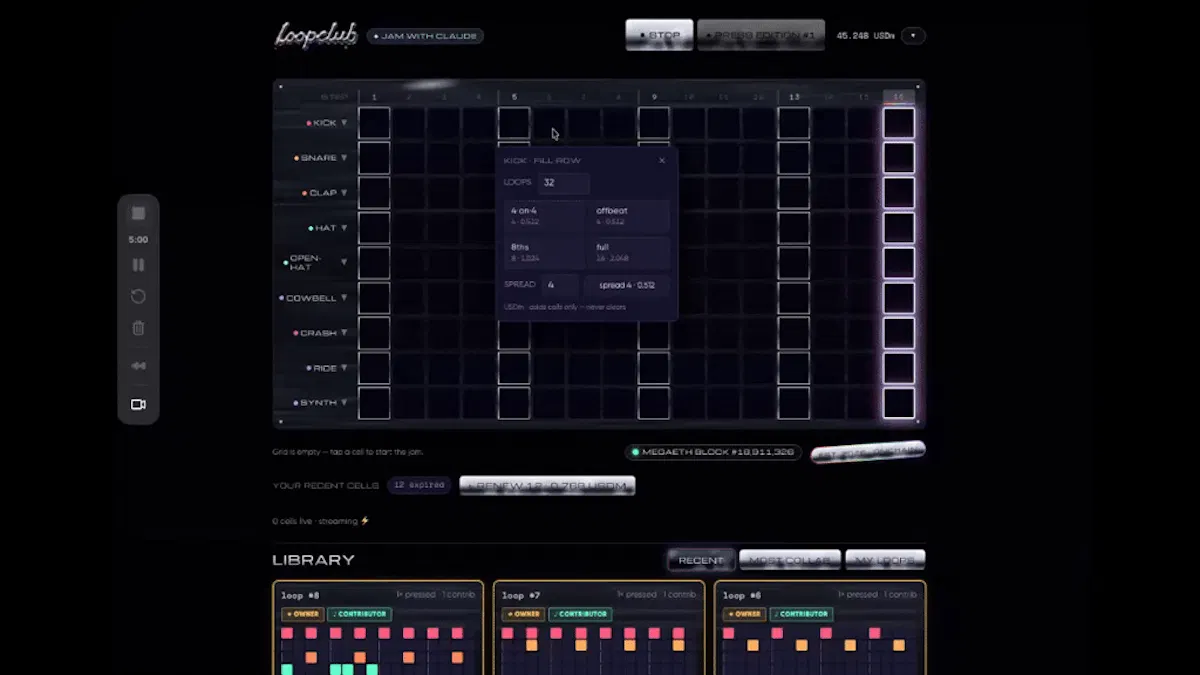Click the OWNER badge on loop #6
The image size is (1200, 675).
744,614
